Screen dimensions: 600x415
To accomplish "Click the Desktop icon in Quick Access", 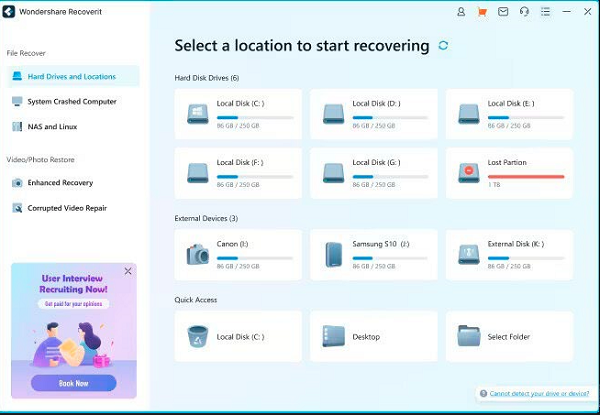I will click(x=333, y=336).
